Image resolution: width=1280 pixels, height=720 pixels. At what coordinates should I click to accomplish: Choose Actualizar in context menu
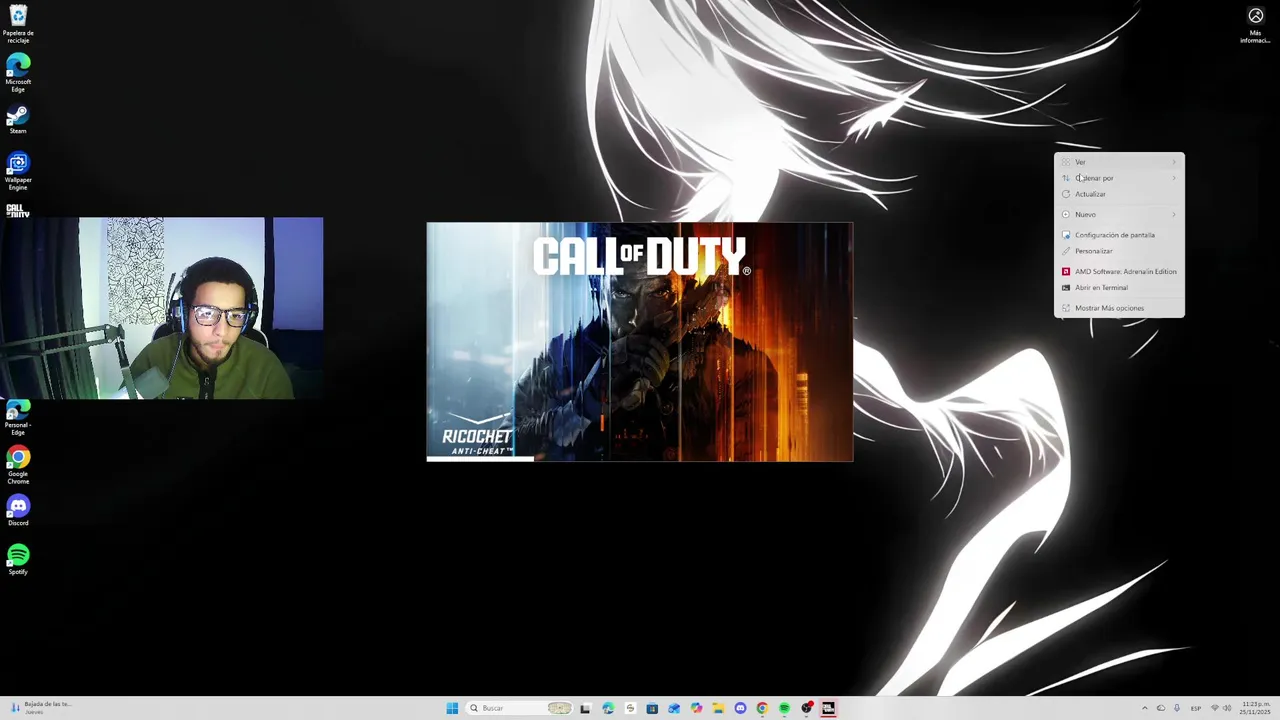1119,194
